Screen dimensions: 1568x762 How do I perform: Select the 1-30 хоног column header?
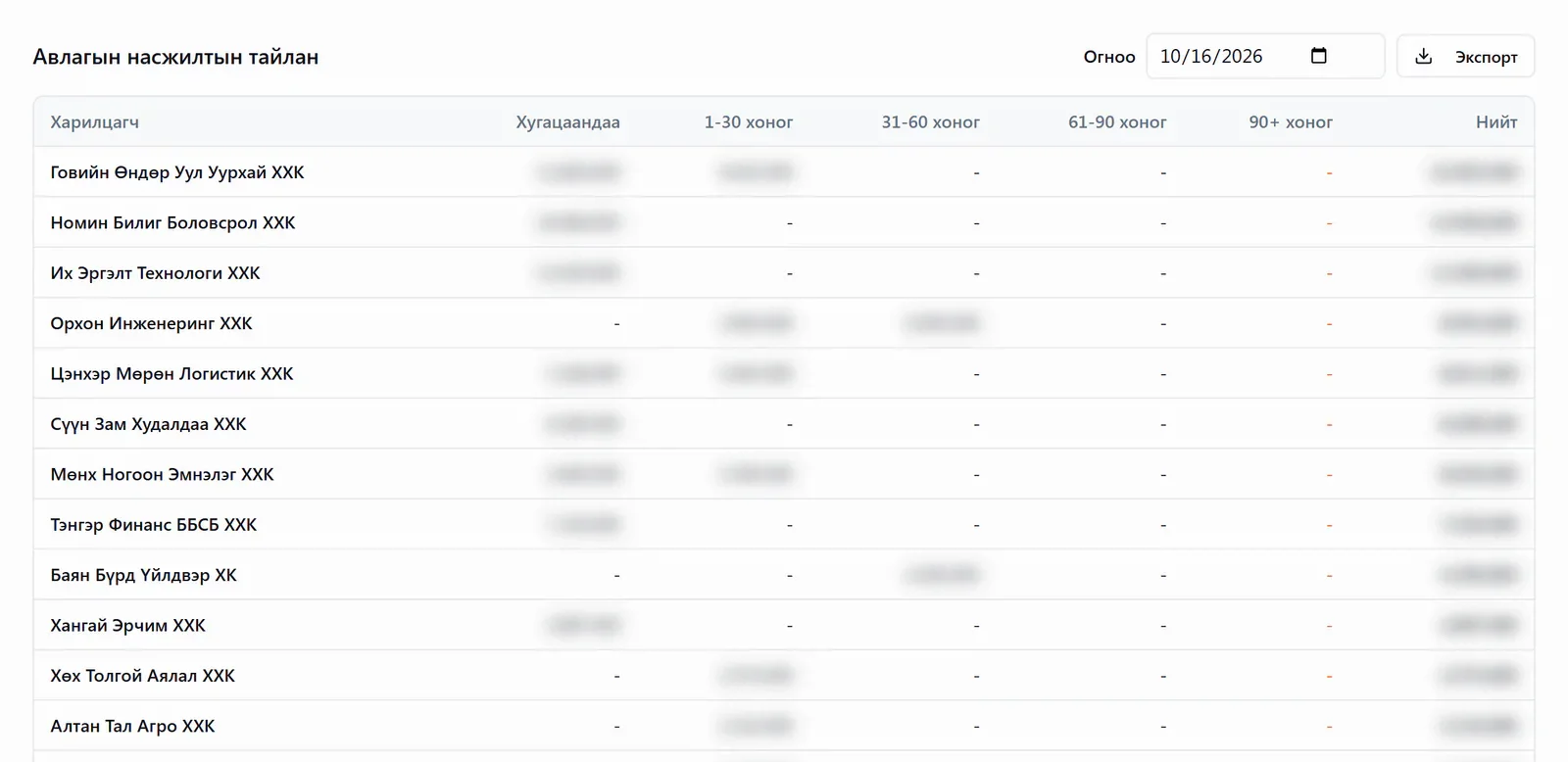coord(748,122)
